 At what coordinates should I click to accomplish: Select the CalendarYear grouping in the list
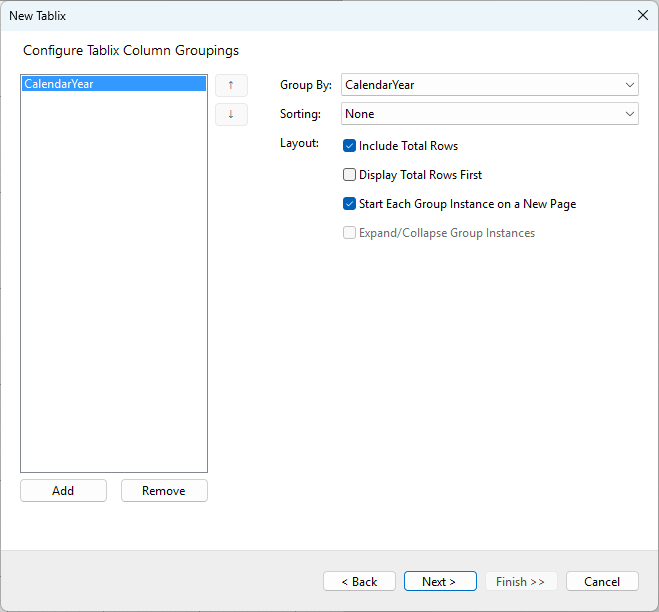point(114,84)
